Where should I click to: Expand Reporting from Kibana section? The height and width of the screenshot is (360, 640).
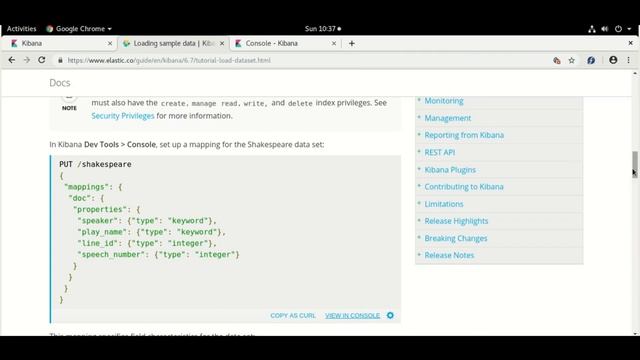point(464,135)
